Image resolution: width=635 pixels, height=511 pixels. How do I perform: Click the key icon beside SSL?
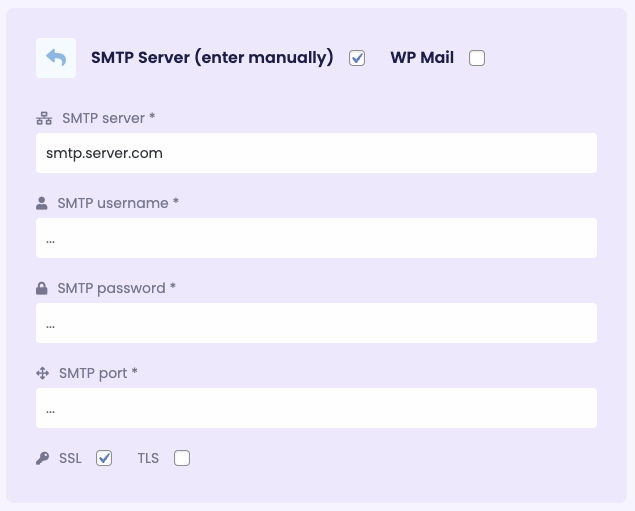click(43, 458)
